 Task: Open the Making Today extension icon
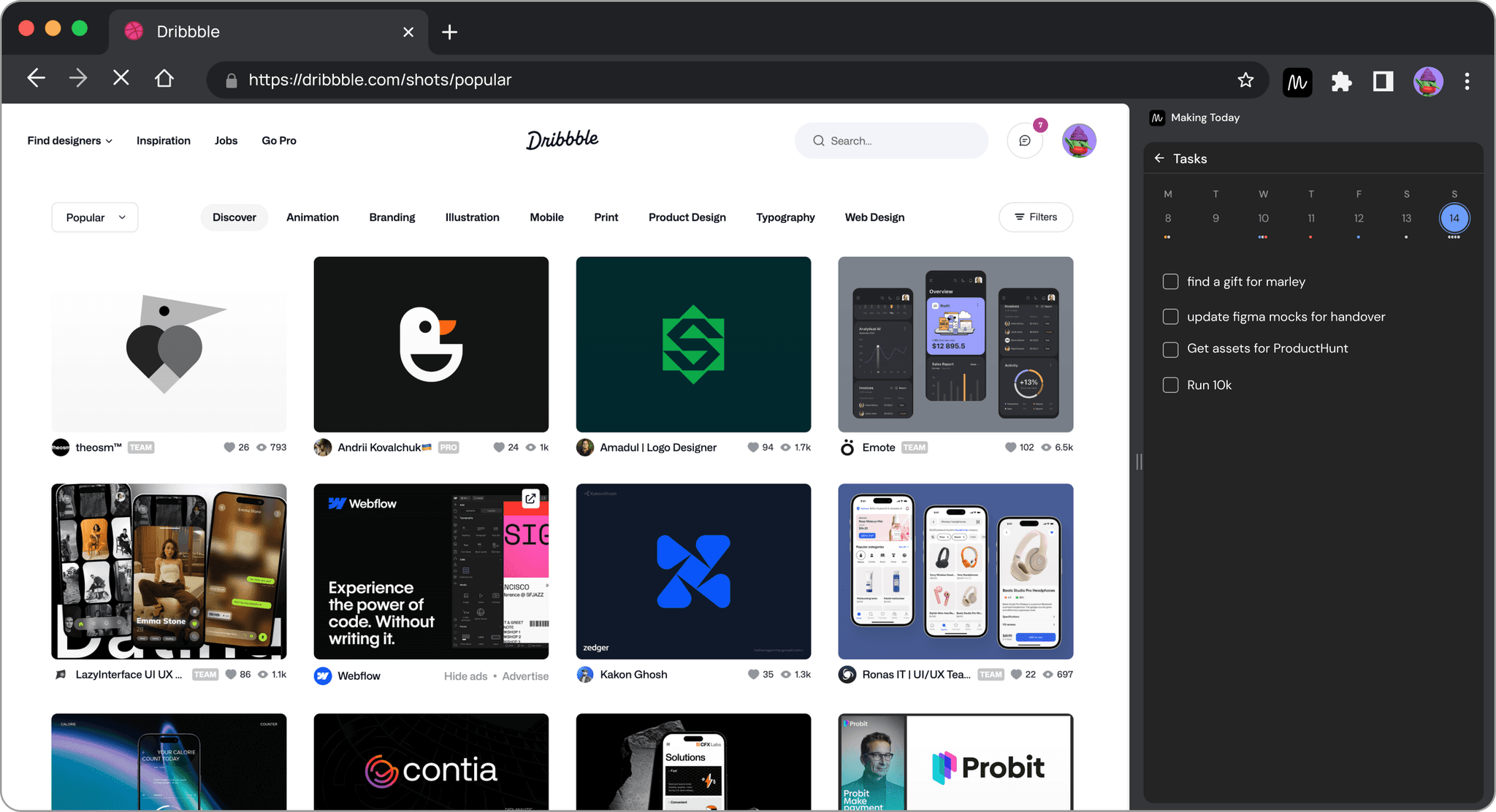[x=1297, y=82]
